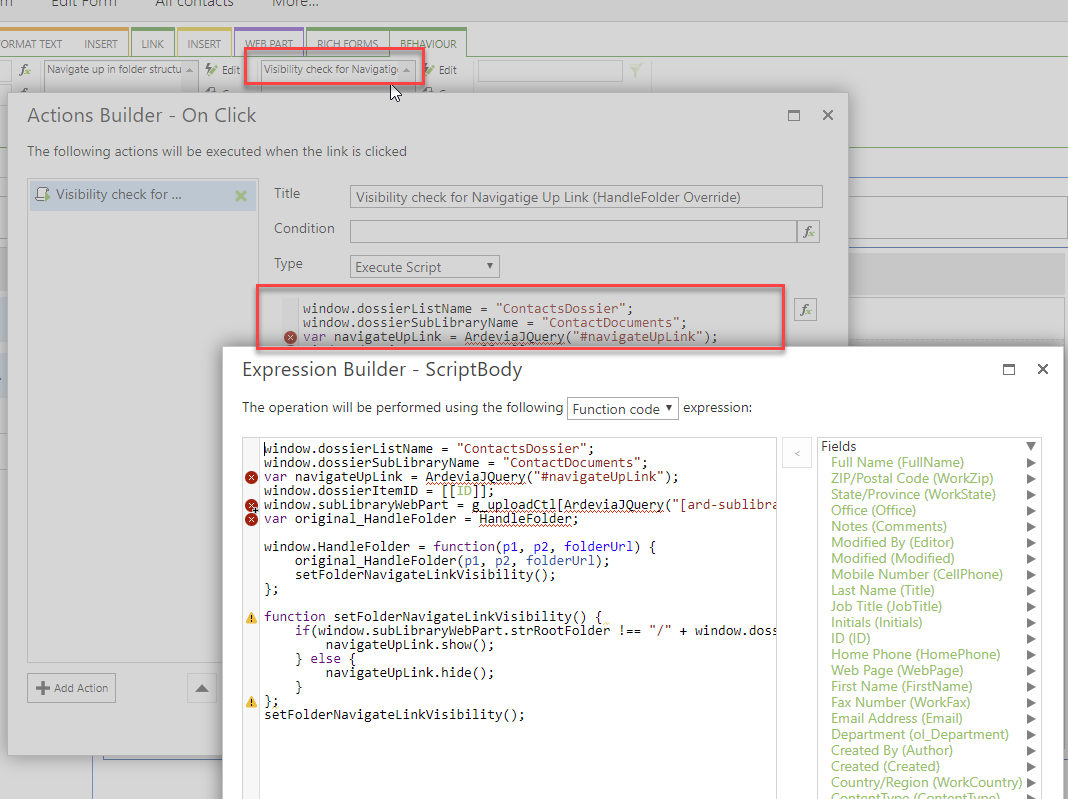Move the action up with arrow button
The height and width of the screenshot is (799, 1068).
[x=202, y=688]
